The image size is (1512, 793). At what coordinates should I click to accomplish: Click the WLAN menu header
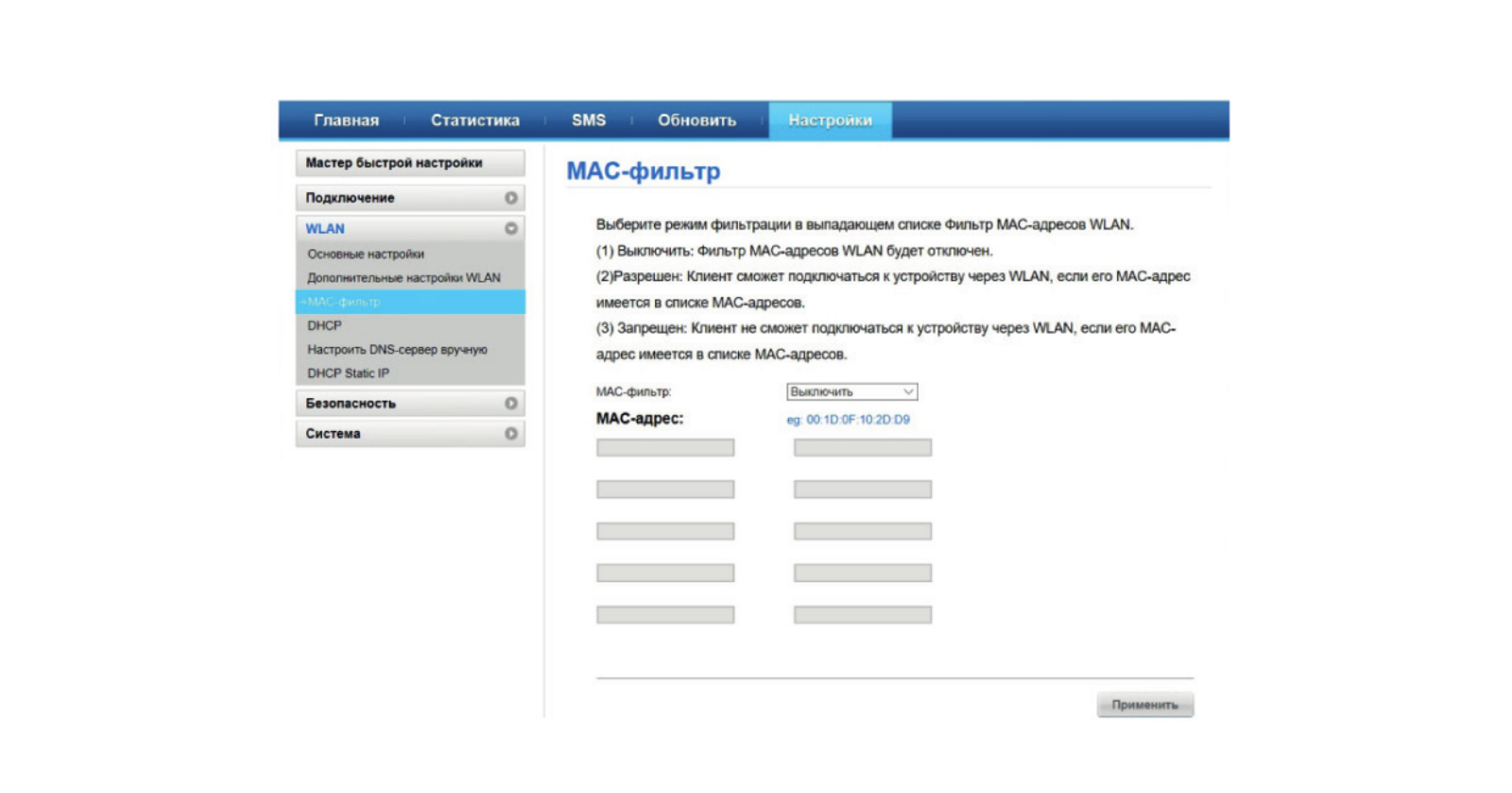tap(410, 229)
